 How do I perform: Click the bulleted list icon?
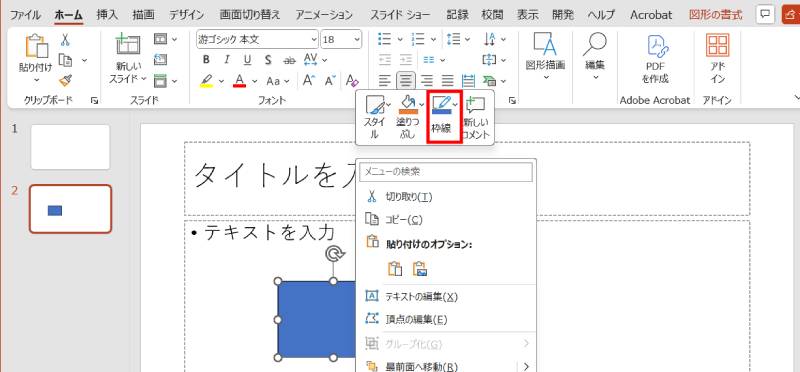coord(384,39)
